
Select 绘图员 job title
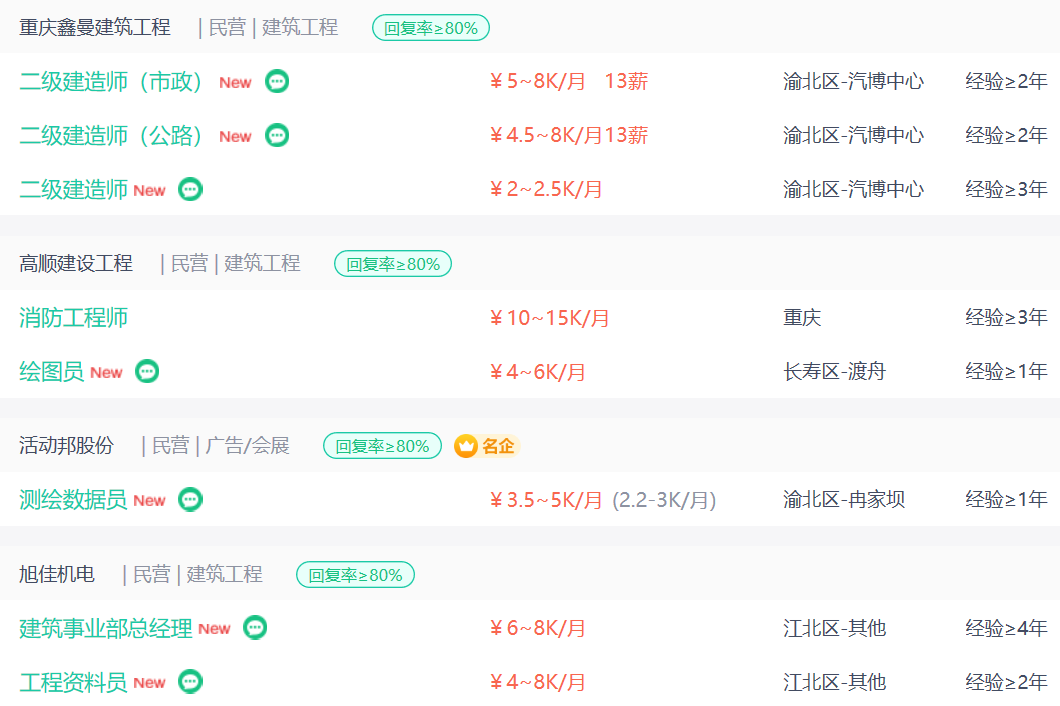(x=51, y=372)
